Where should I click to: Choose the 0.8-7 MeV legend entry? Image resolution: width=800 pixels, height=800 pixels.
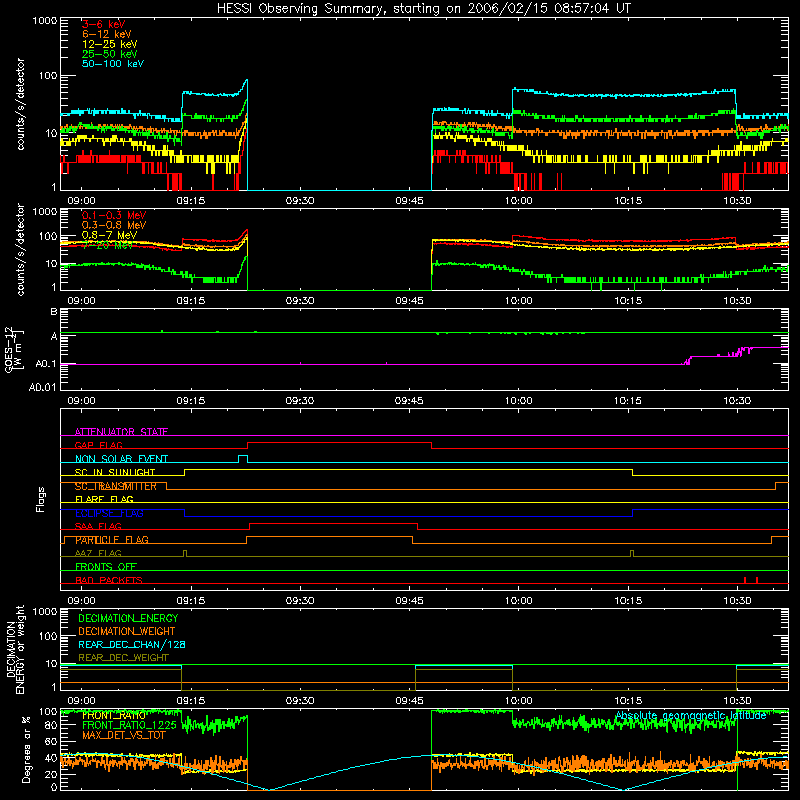(x=109, y=235)
